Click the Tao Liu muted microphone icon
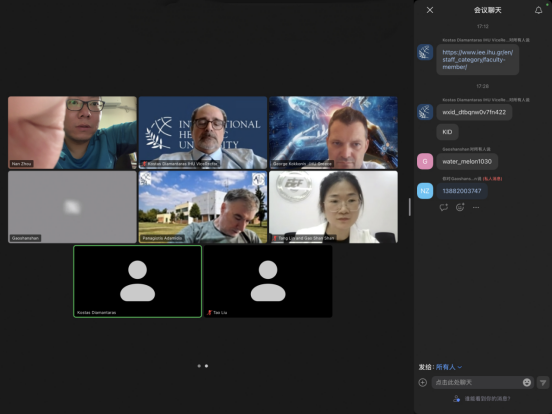This screenshot has height=414, width=552. click(x=209, y=313)
